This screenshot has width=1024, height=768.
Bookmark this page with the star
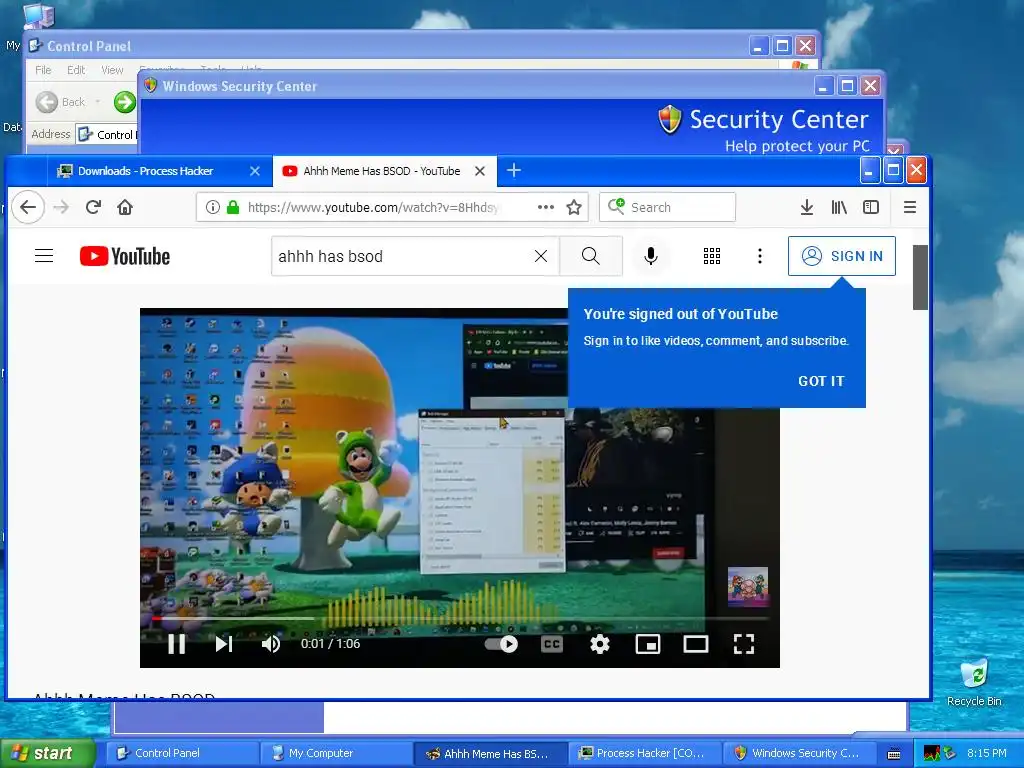(574, 207)
